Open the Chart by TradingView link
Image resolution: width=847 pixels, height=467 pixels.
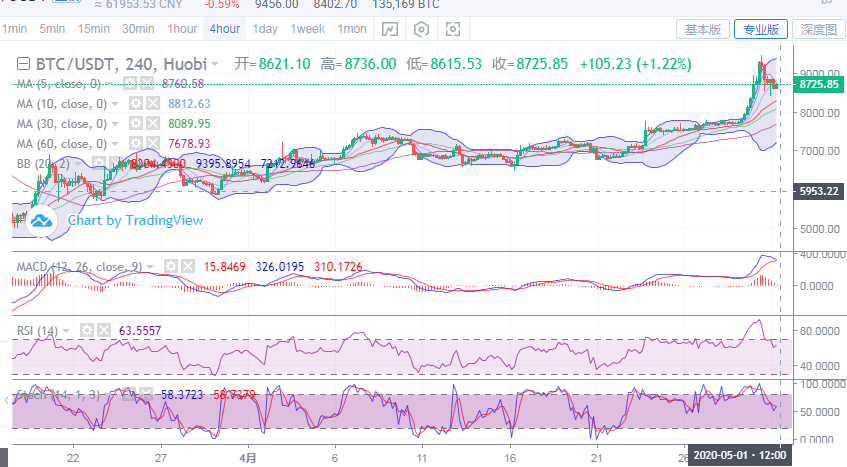(x=135, y=220)
